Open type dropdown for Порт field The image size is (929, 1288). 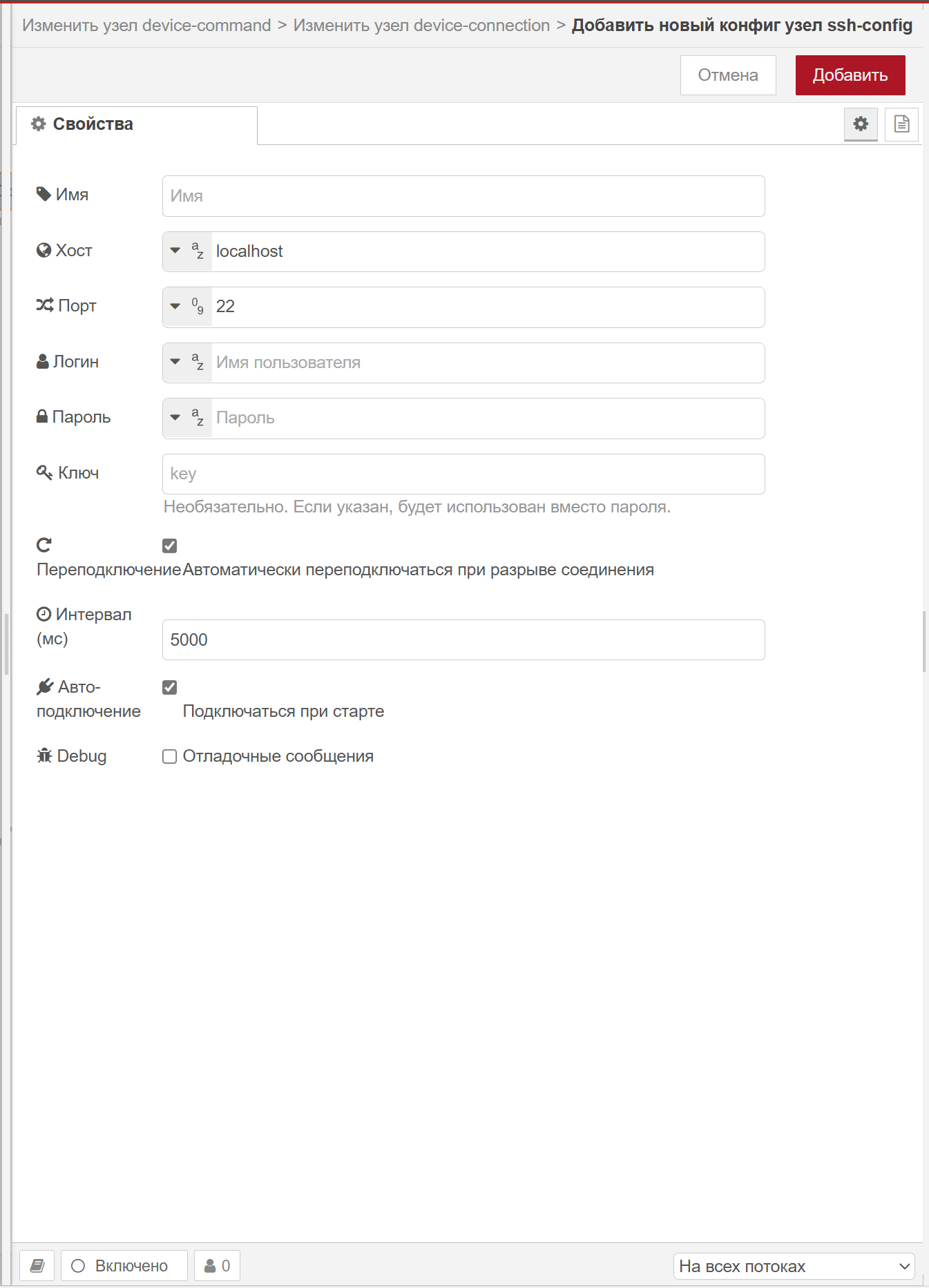(187, 307)
